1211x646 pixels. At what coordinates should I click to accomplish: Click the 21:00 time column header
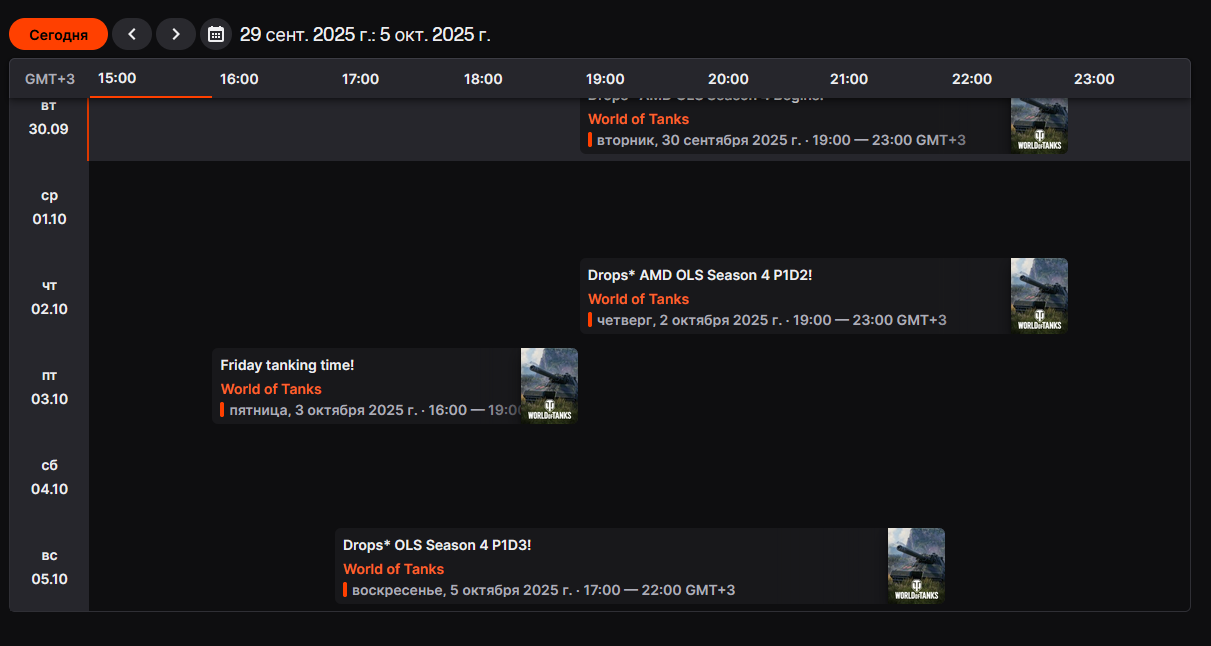coord(849,79)
